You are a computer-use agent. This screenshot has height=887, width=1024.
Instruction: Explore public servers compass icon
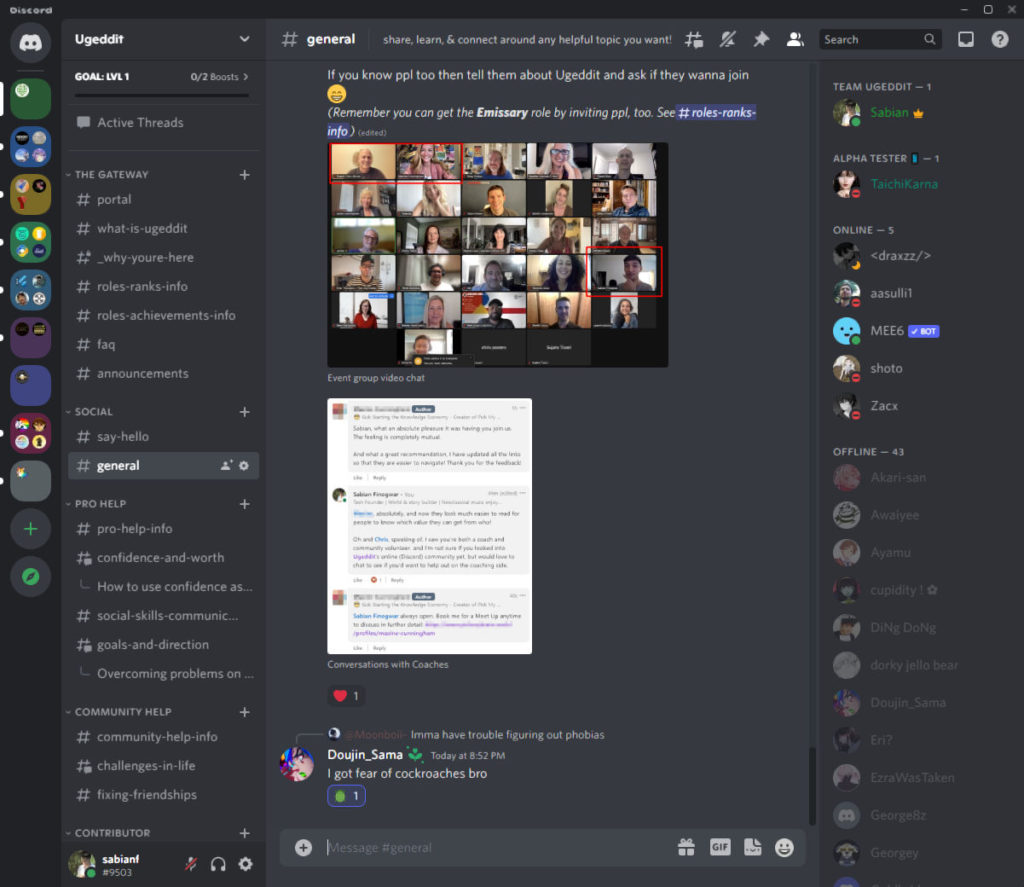(30, 577)
